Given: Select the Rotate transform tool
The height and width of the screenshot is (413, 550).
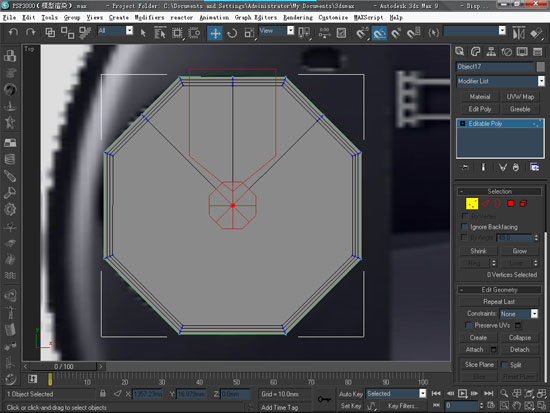Looking at the screenshot, I should click(x=232, y=33).
